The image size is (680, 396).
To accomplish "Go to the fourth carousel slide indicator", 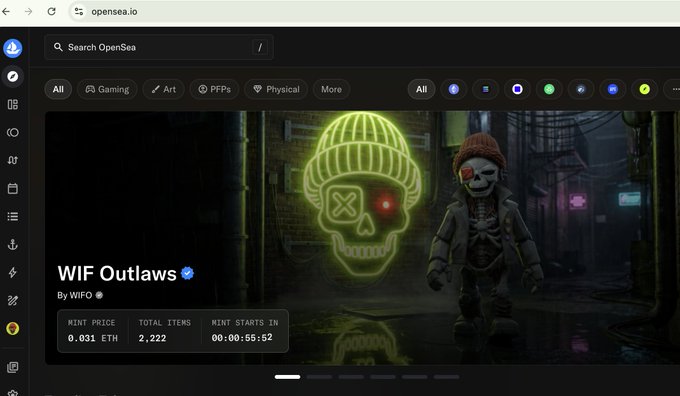I will coord(383,377).
